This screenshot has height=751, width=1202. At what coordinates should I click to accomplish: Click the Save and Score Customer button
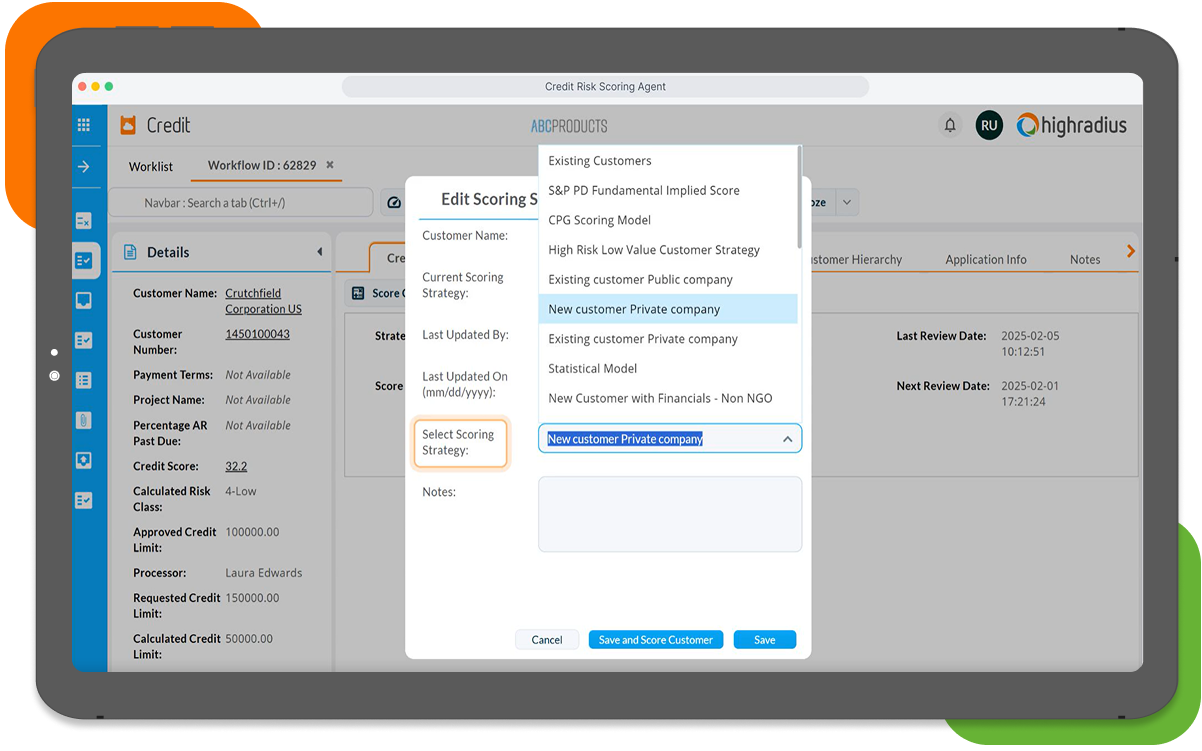tap(655, 639)
